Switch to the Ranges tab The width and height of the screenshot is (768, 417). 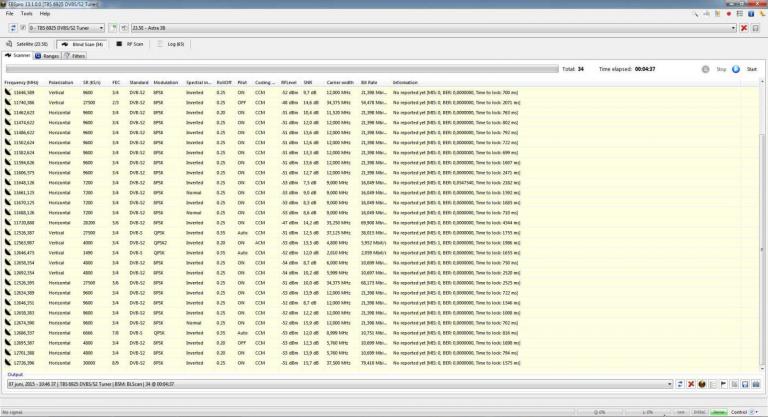(51, 56)
